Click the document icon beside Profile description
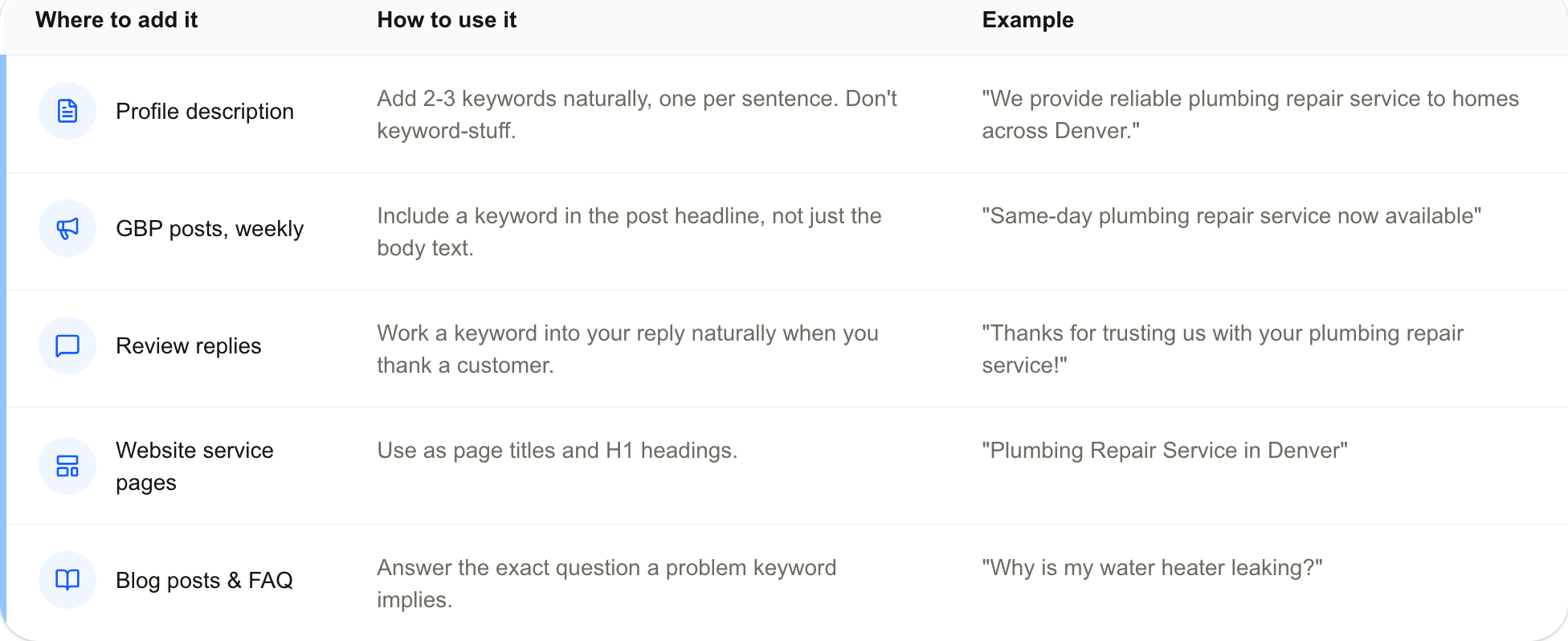Screen dimensions: 1568x641 coord(67,111)
